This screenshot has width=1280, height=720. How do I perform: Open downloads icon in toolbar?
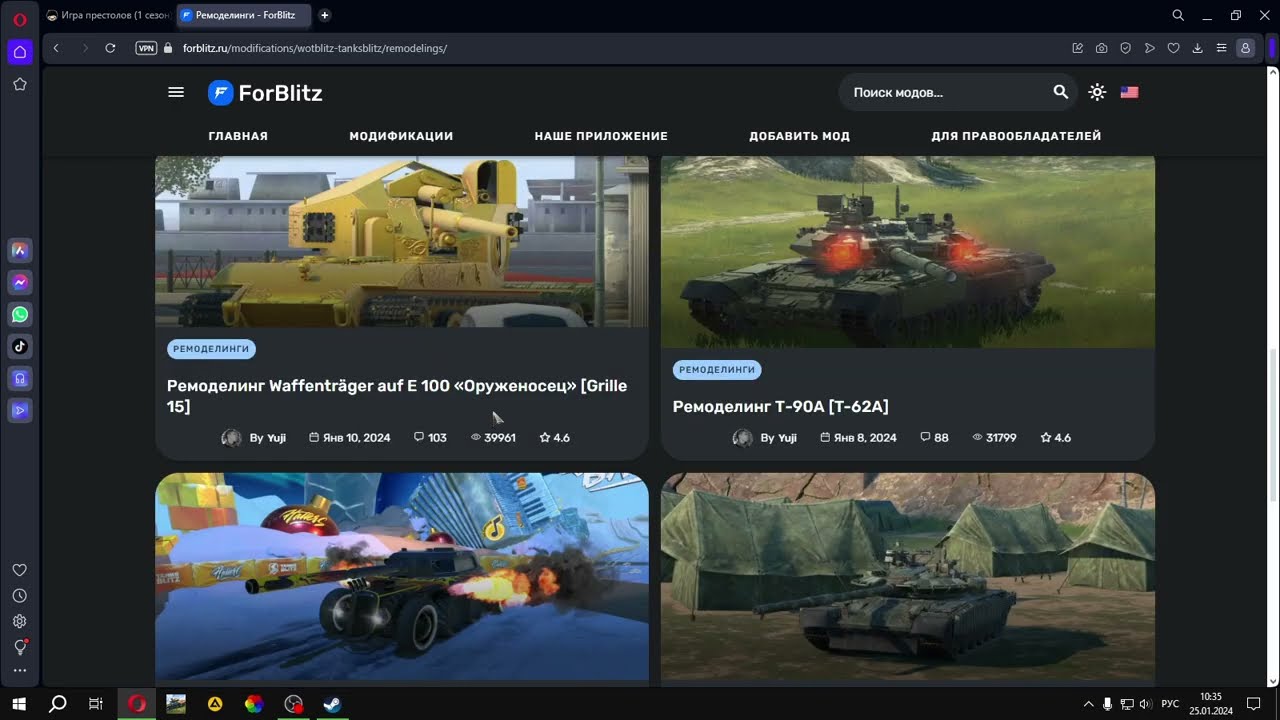1197,48
